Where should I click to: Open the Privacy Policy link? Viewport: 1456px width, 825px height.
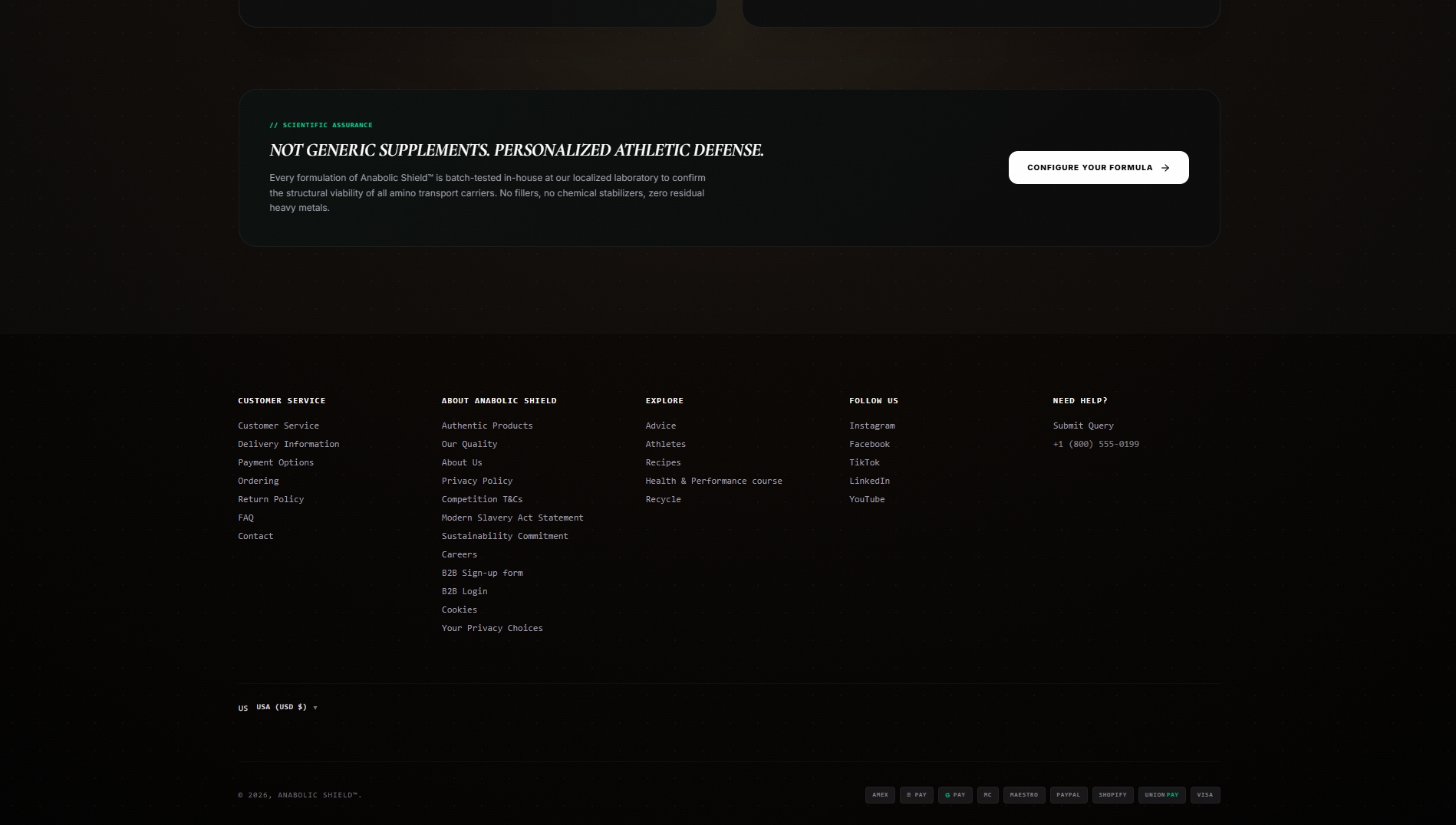(477, 481)
